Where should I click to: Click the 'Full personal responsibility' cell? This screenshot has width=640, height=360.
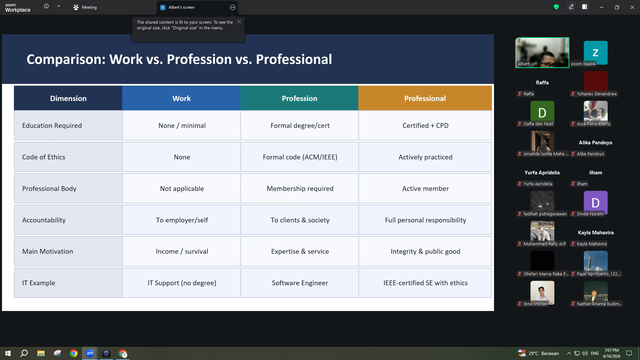[x=425, y=220]
